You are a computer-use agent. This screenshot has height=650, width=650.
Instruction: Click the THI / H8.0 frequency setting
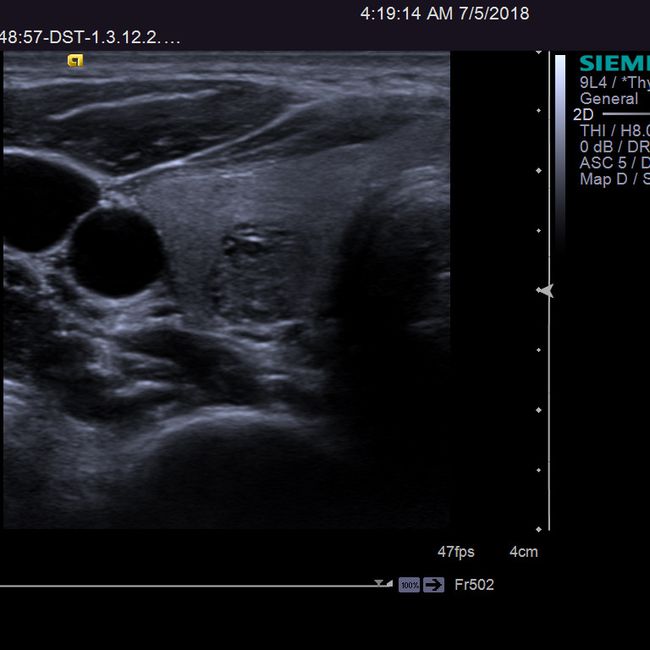[x=614, y=131]
